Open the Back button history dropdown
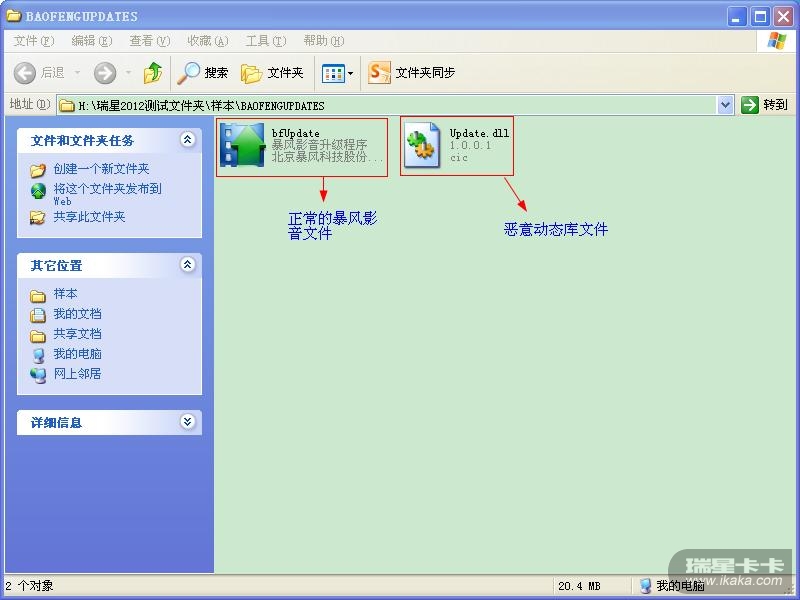The width and height of the screenshot is (800, 600). (77, 73)
